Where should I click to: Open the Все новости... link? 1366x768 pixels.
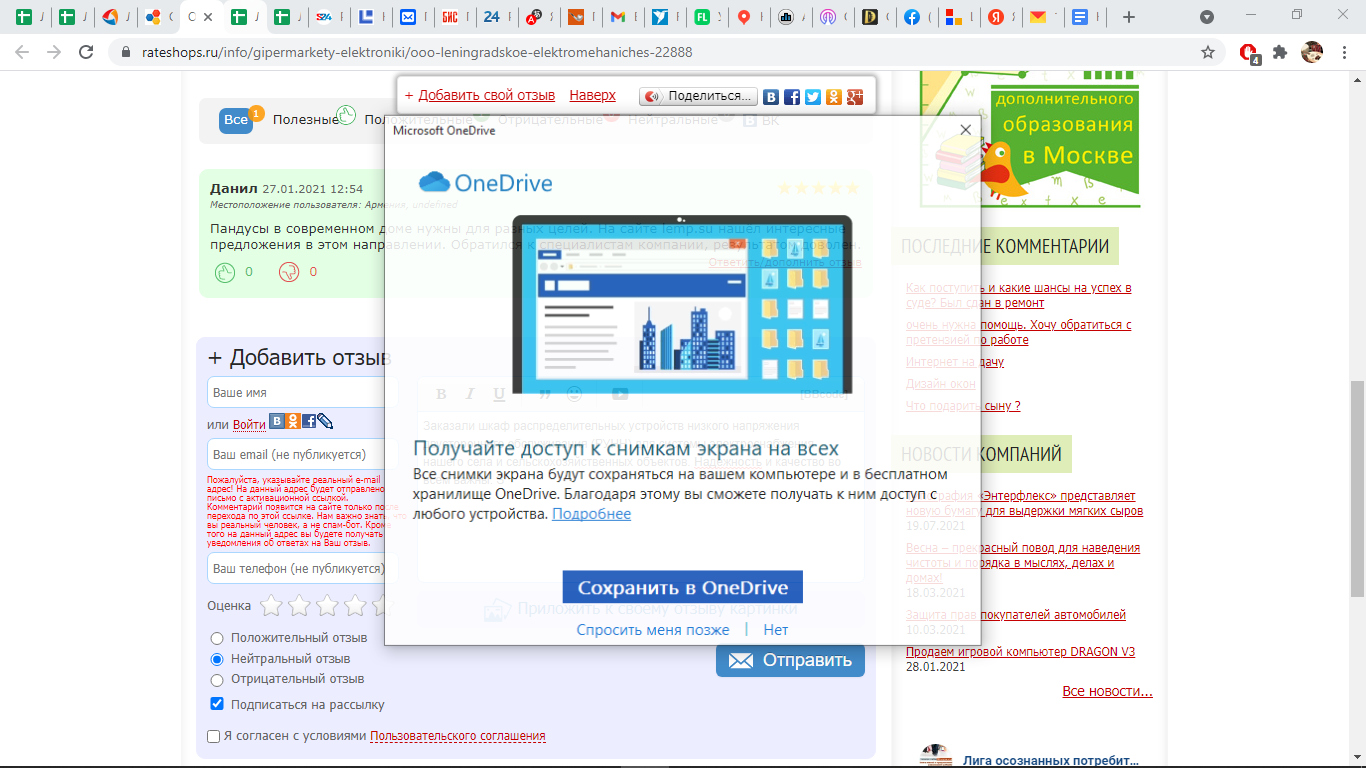(x=1107, y=692)
